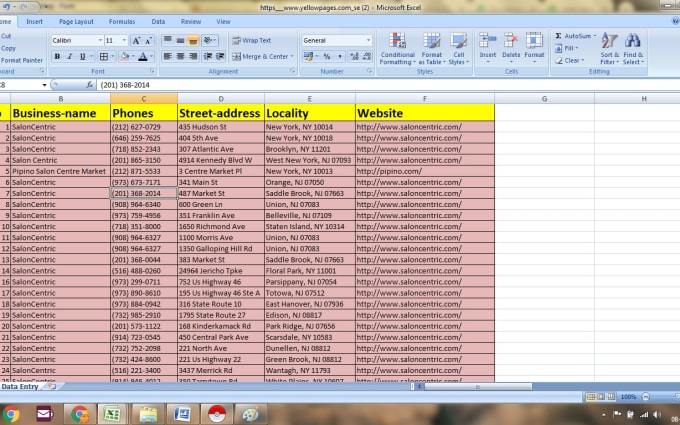This screenshot has height=425, width=680.
Task: Open Conditional Formatting menu
Action: click(397, 49)
